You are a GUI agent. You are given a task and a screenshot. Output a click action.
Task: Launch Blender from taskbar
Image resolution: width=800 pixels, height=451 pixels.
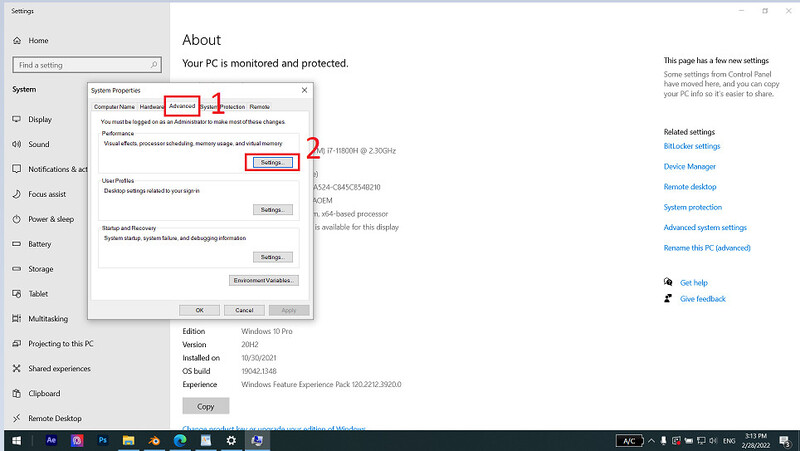[x=154, y=440]
